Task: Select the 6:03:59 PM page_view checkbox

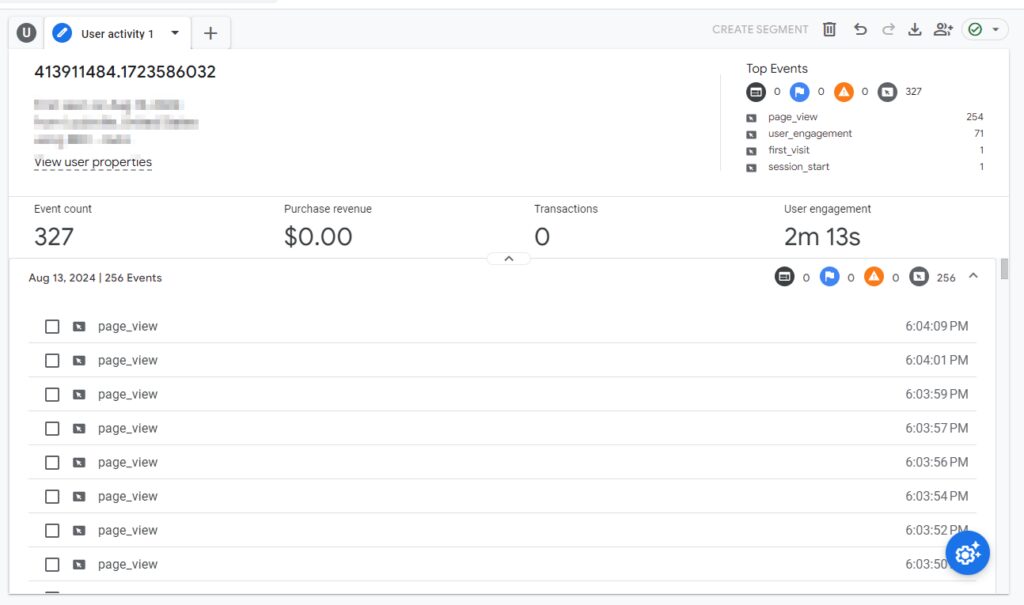Action: [x=52, y=395]
